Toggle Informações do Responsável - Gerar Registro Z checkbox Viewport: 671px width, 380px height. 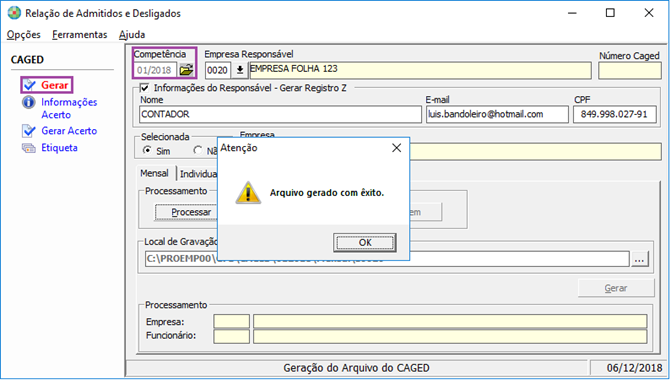tap(145, 88)
